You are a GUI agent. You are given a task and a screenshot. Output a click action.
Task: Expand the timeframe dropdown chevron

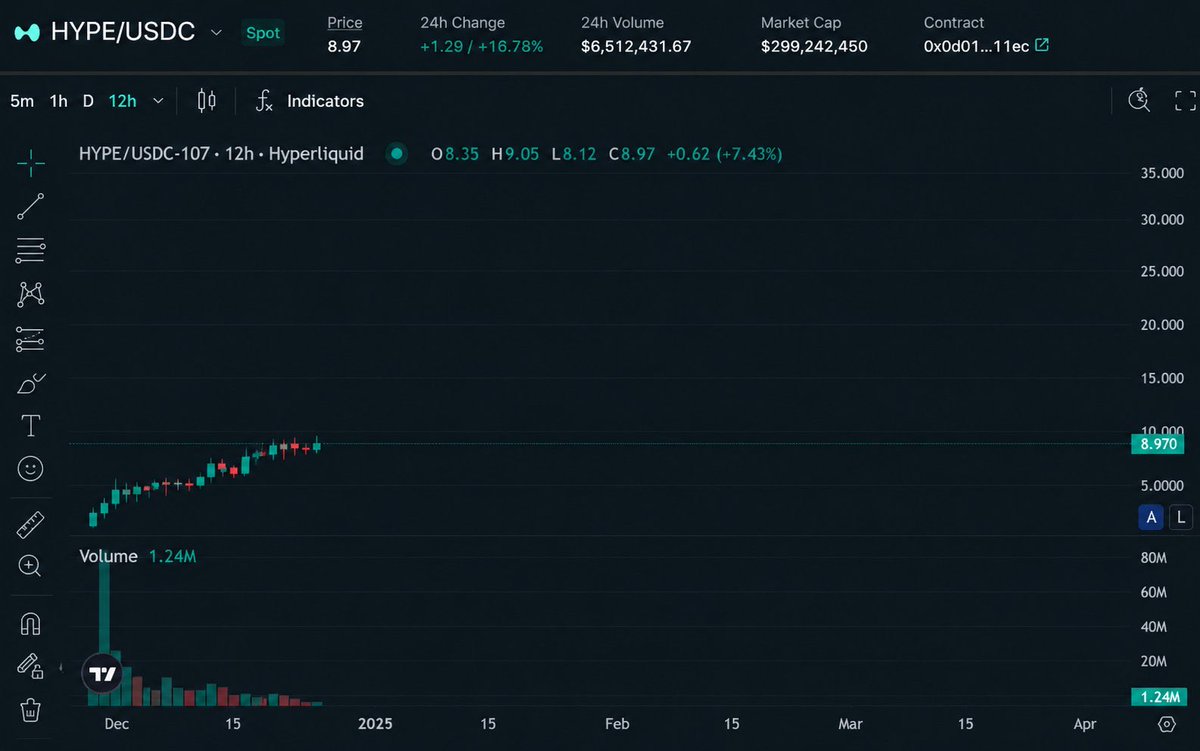tap(157, 101)
